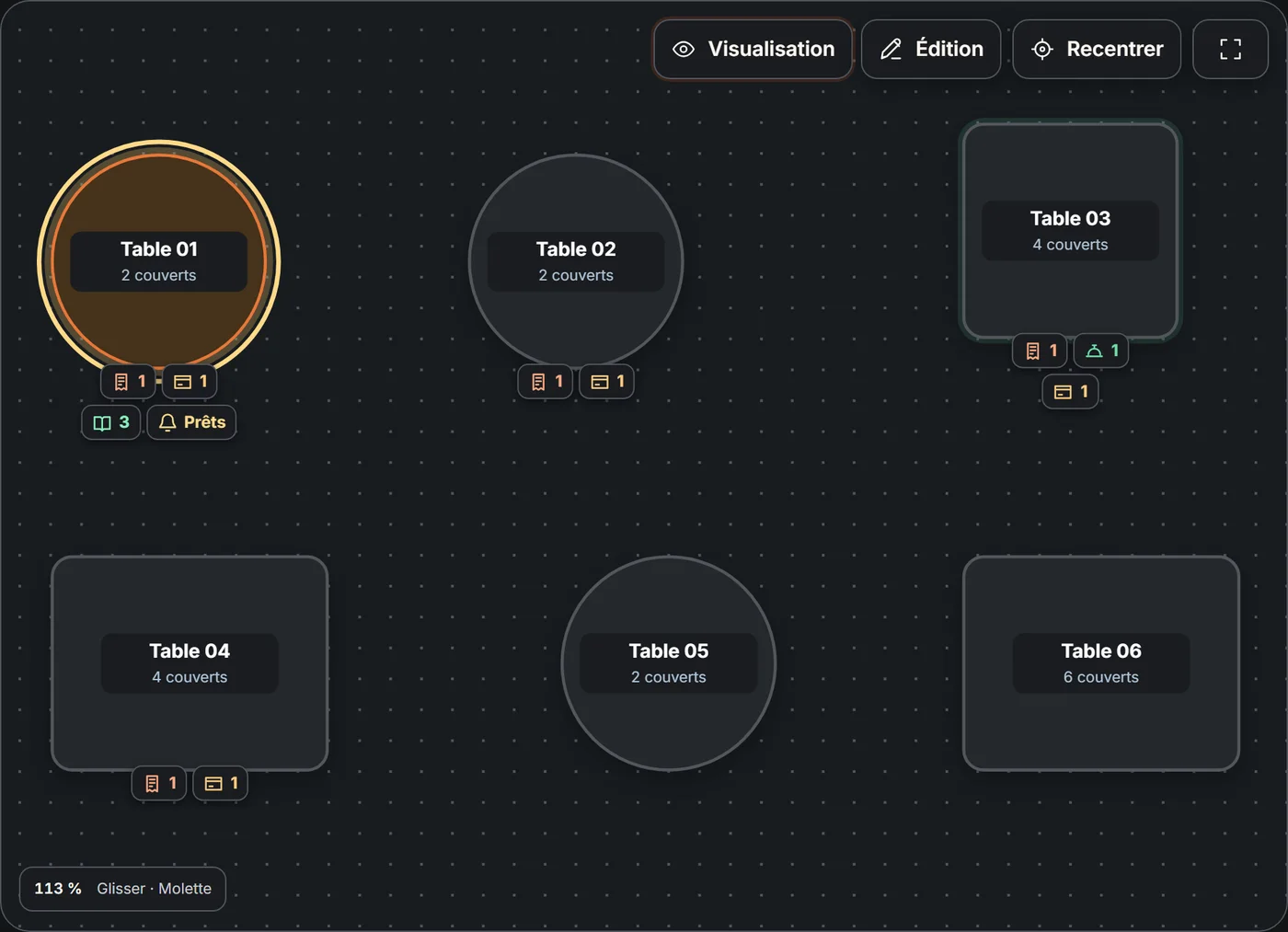Click Table 03 green service cloche badge
Viewport: 1288px width, 932px height.
(1101, 351)
